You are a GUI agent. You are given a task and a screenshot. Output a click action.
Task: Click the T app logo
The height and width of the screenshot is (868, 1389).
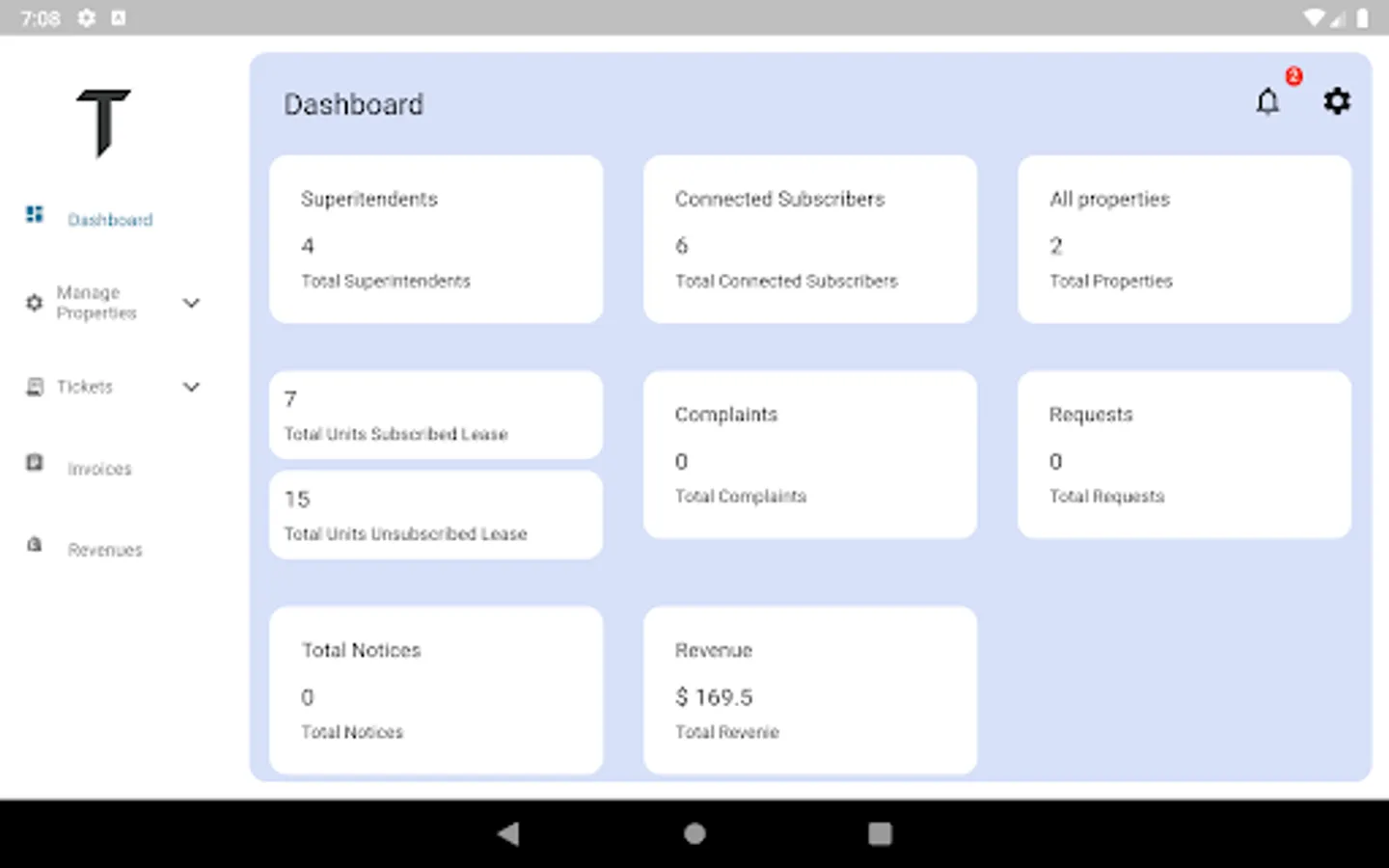coord(103,122)
